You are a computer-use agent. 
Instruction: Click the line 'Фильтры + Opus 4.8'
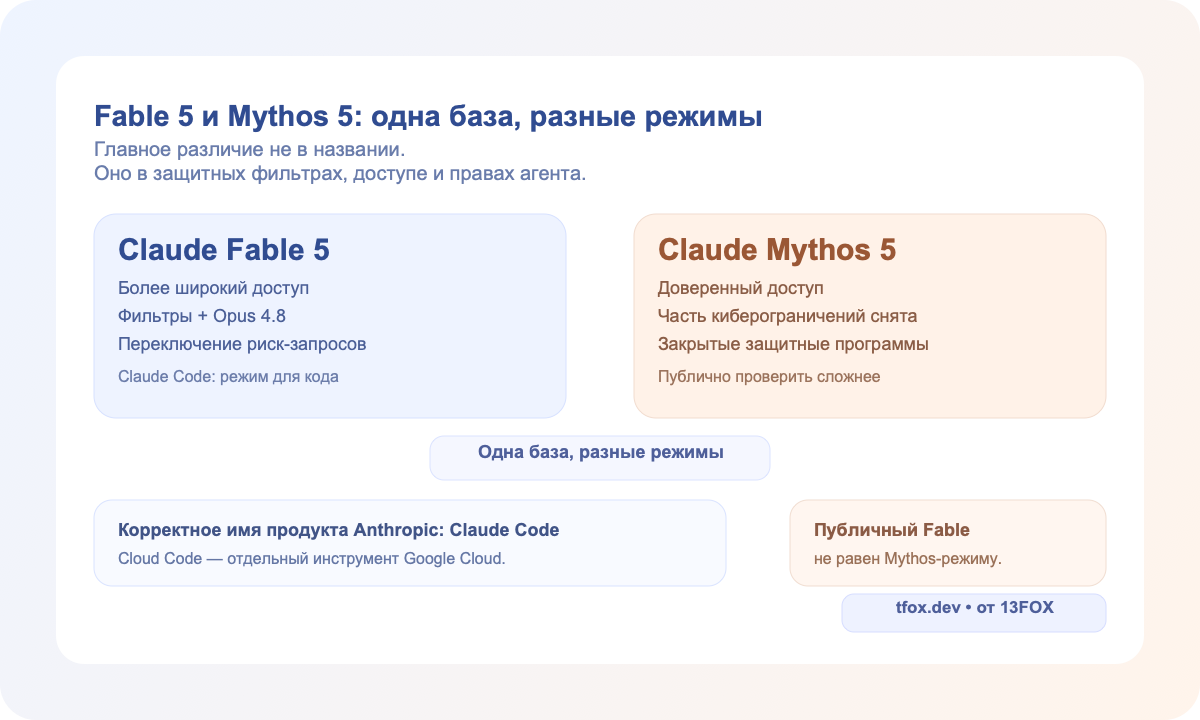[202, 316]
